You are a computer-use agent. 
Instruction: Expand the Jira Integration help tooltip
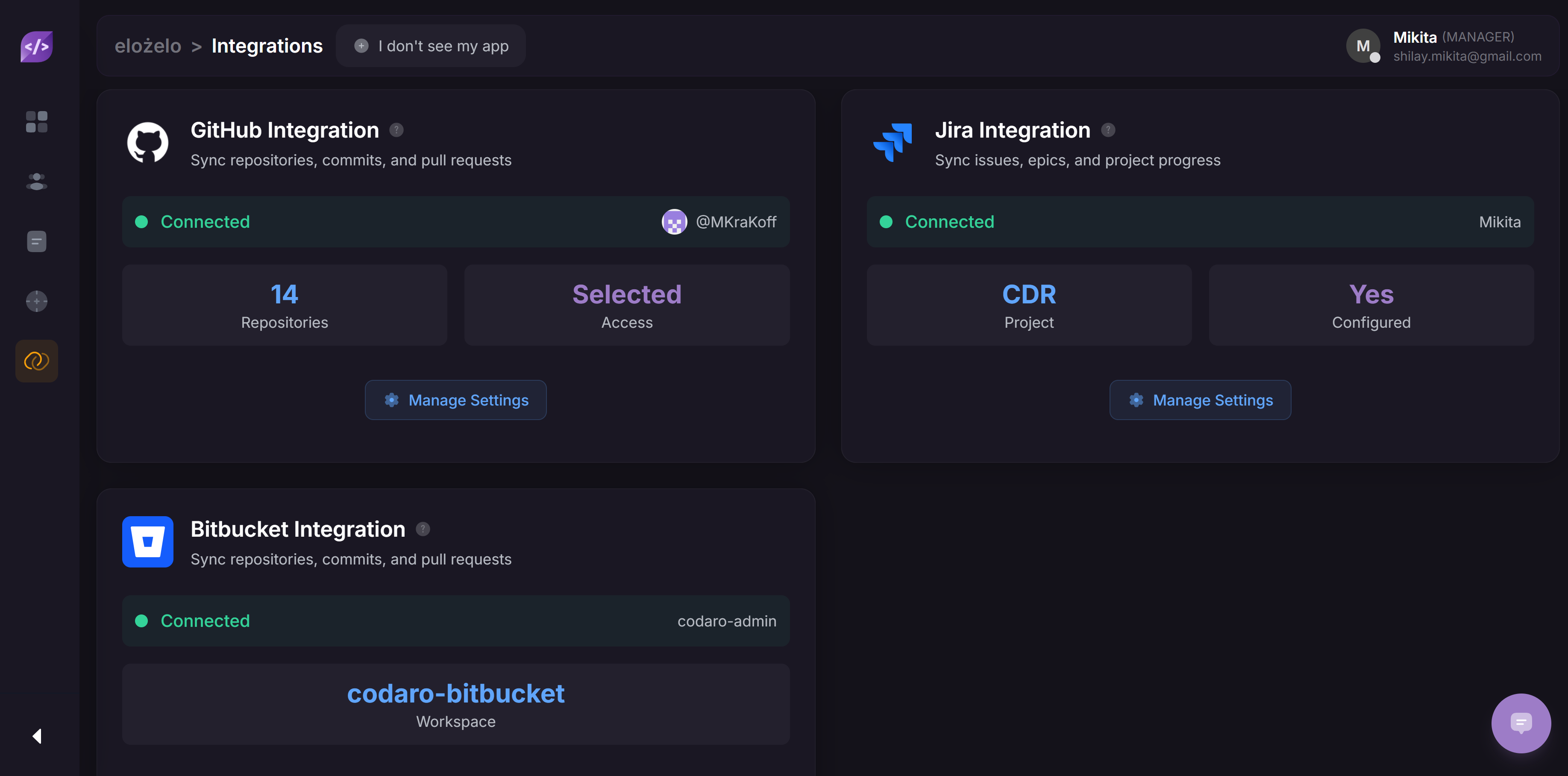tap(1109, 129)
